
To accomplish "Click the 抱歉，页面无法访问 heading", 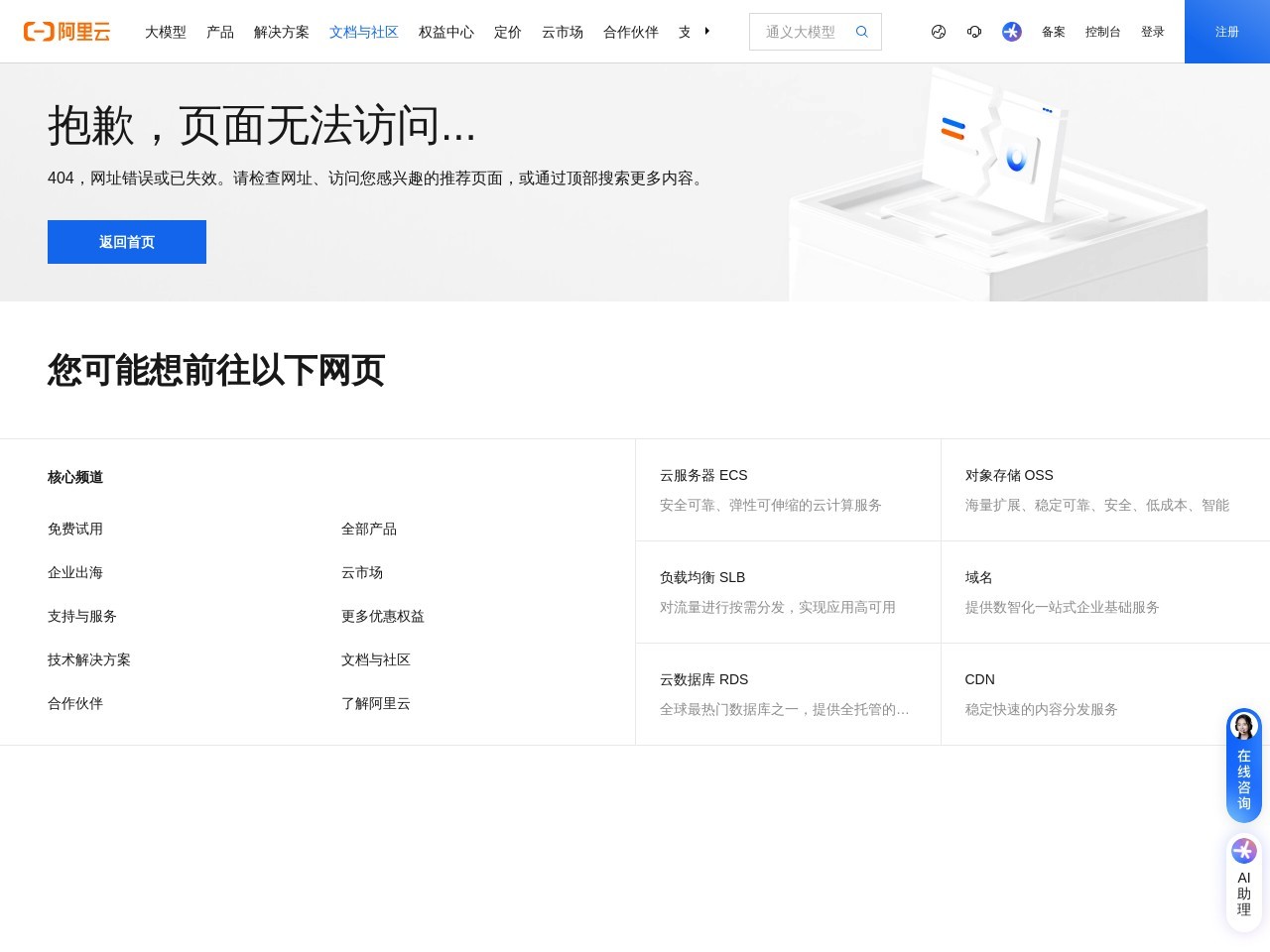I will [262, 126].
